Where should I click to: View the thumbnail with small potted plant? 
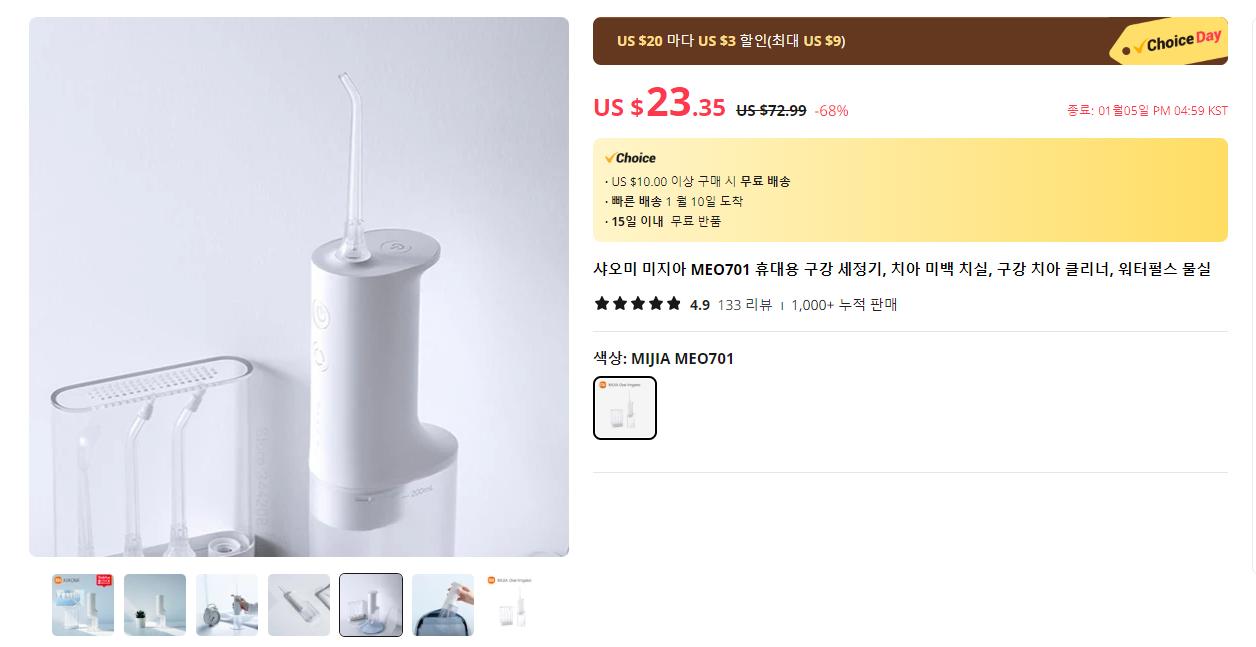point(155,605)
